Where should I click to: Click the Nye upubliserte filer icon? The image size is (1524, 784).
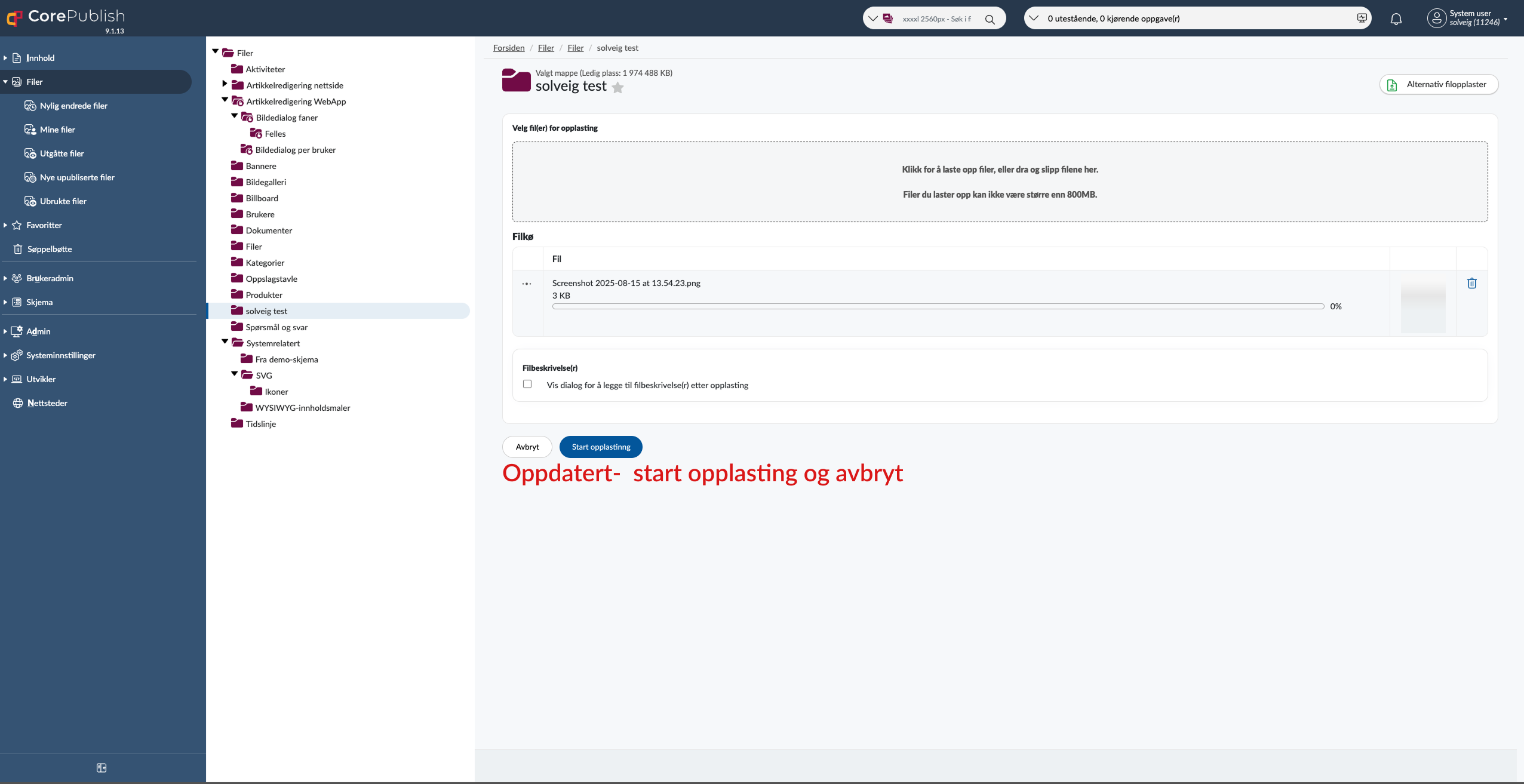coord(30,177)
